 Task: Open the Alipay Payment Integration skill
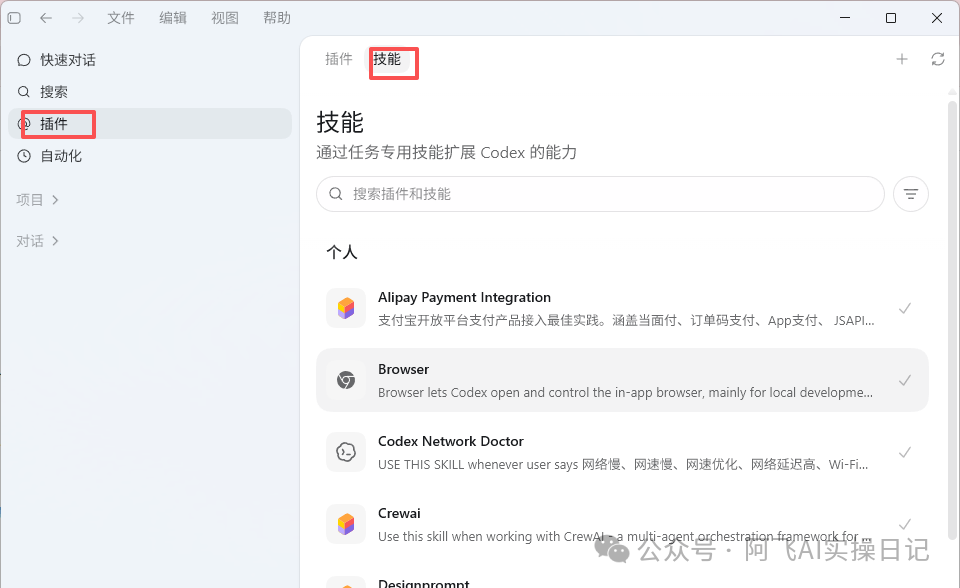(x=622, y=308)
